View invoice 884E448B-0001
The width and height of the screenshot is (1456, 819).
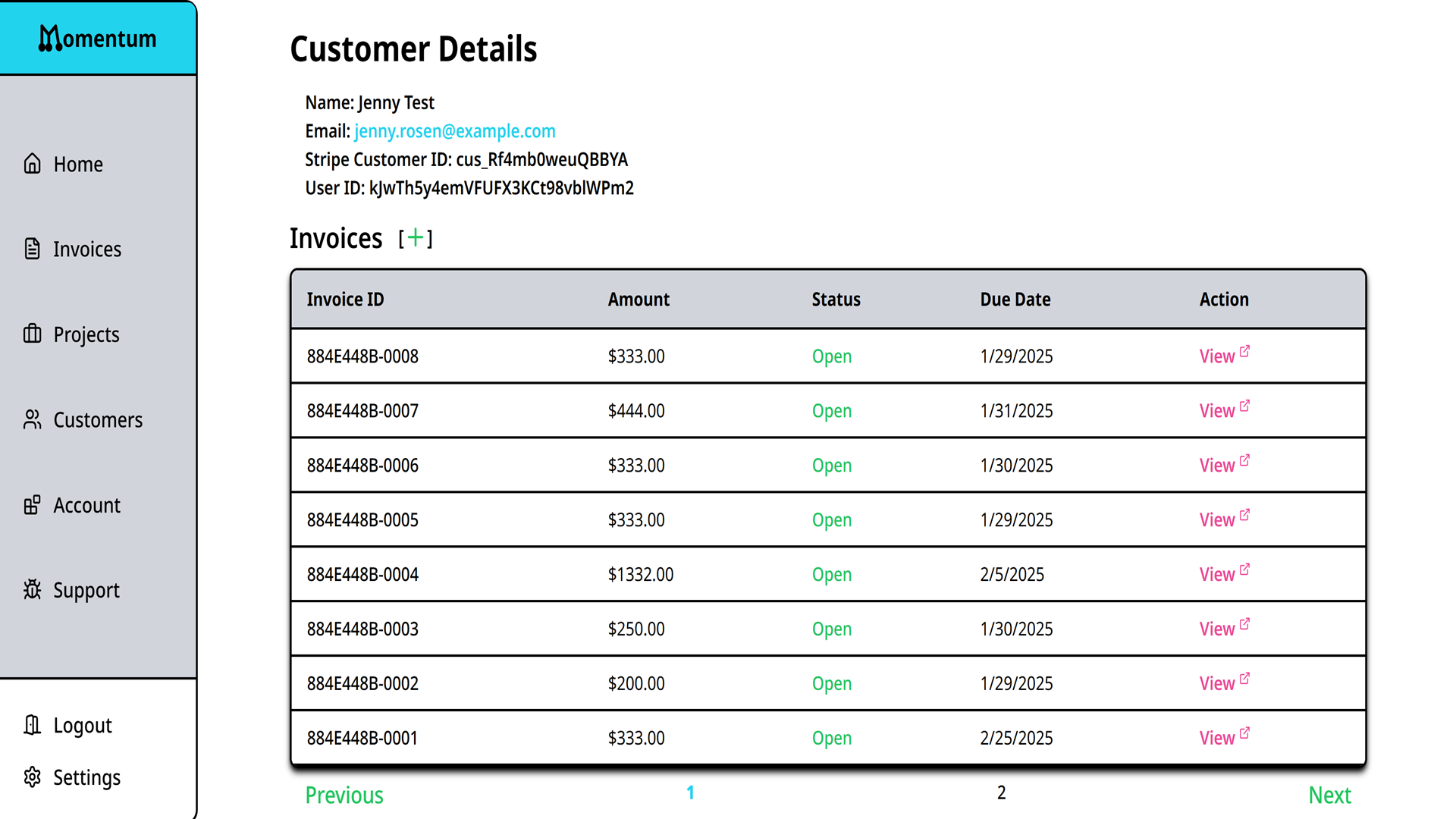(1216, 739)
